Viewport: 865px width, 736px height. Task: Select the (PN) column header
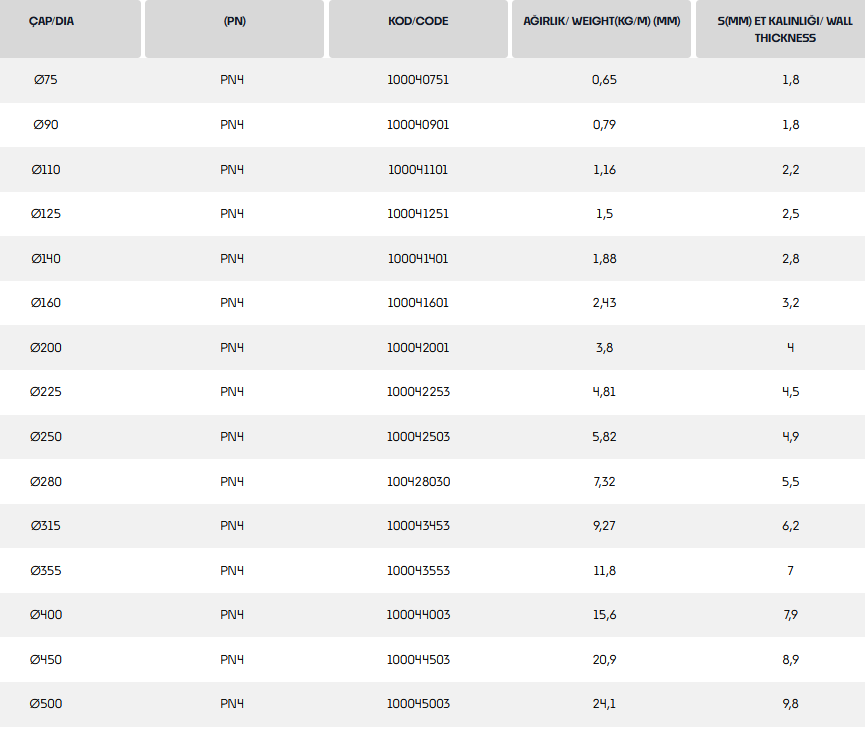click(234, 21)
